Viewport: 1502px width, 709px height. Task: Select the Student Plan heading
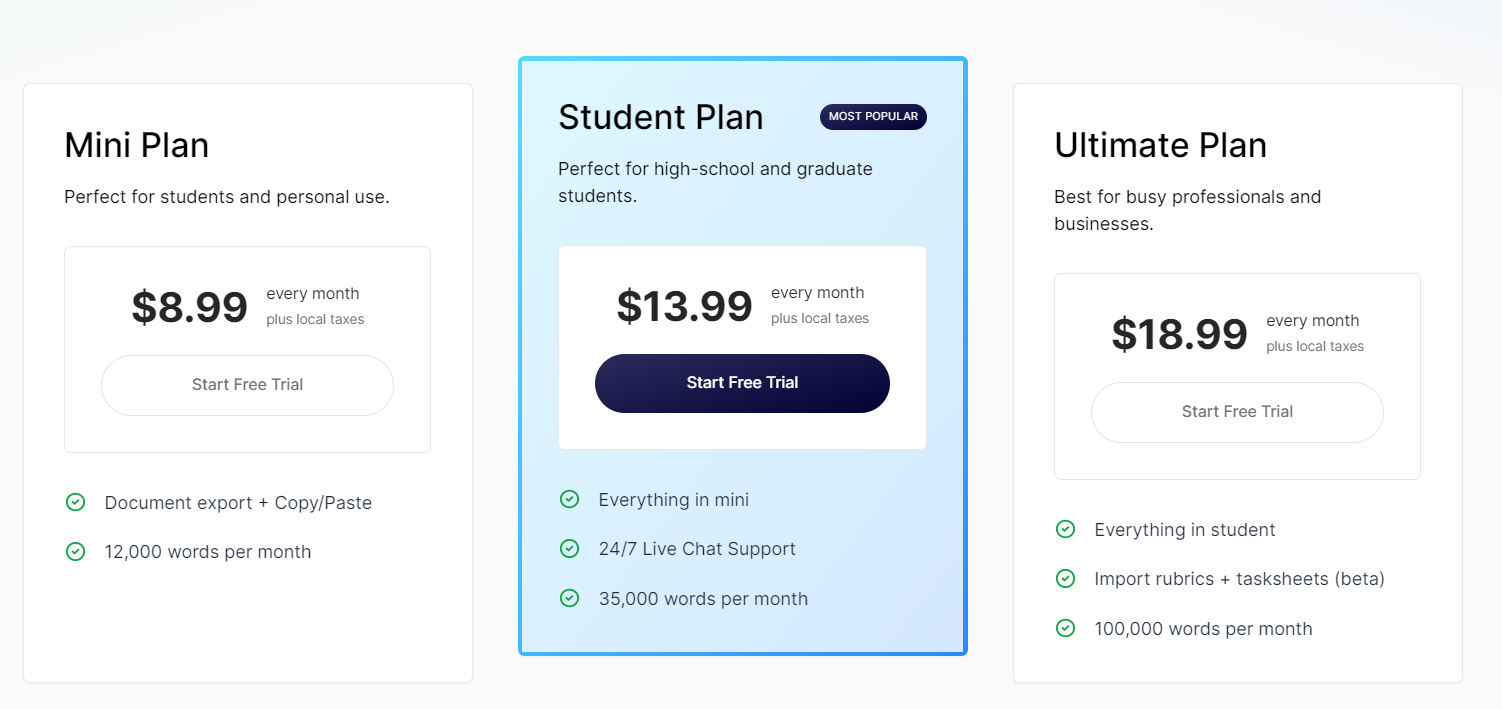coord(661,117)
